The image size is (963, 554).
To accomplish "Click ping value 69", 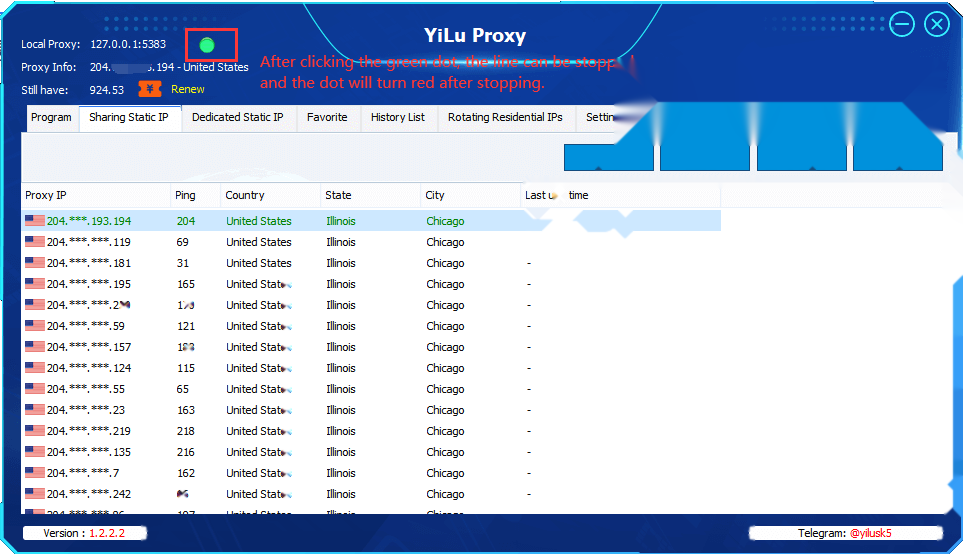I will (182, 242).
